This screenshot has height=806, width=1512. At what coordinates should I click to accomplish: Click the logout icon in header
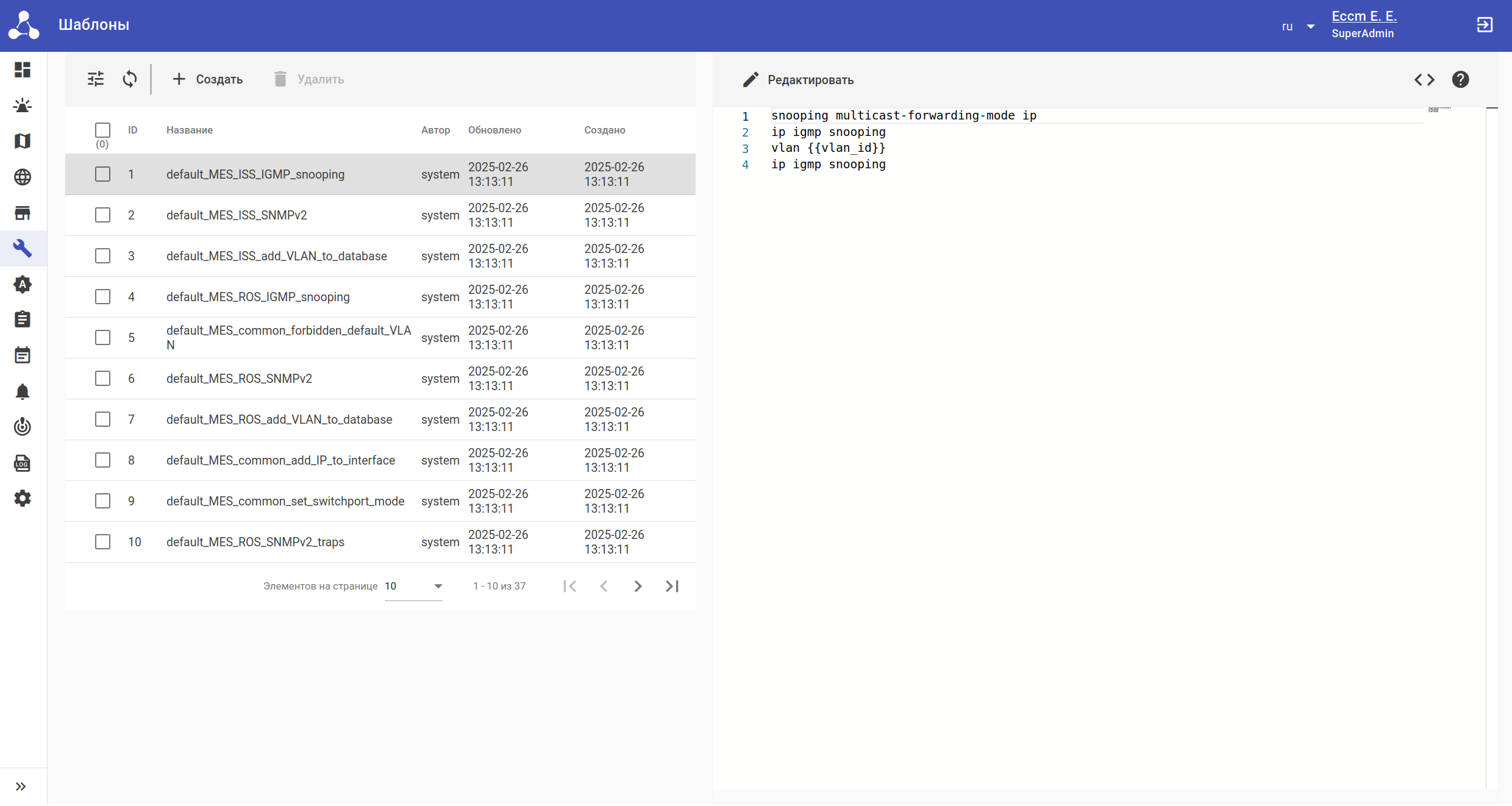(x=1485, y=25)
